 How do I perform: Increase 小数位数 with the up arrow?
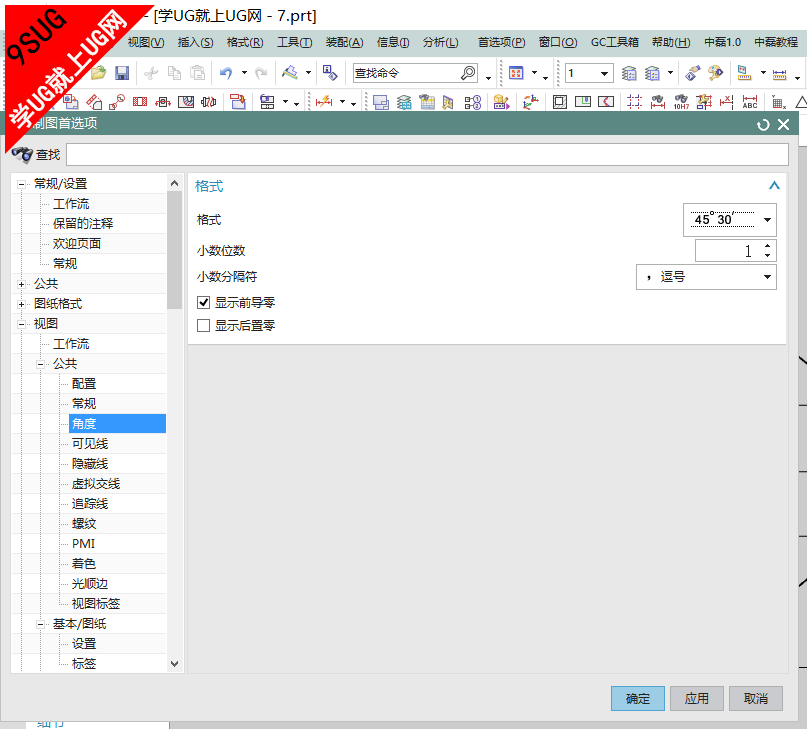tap(767, 246)
